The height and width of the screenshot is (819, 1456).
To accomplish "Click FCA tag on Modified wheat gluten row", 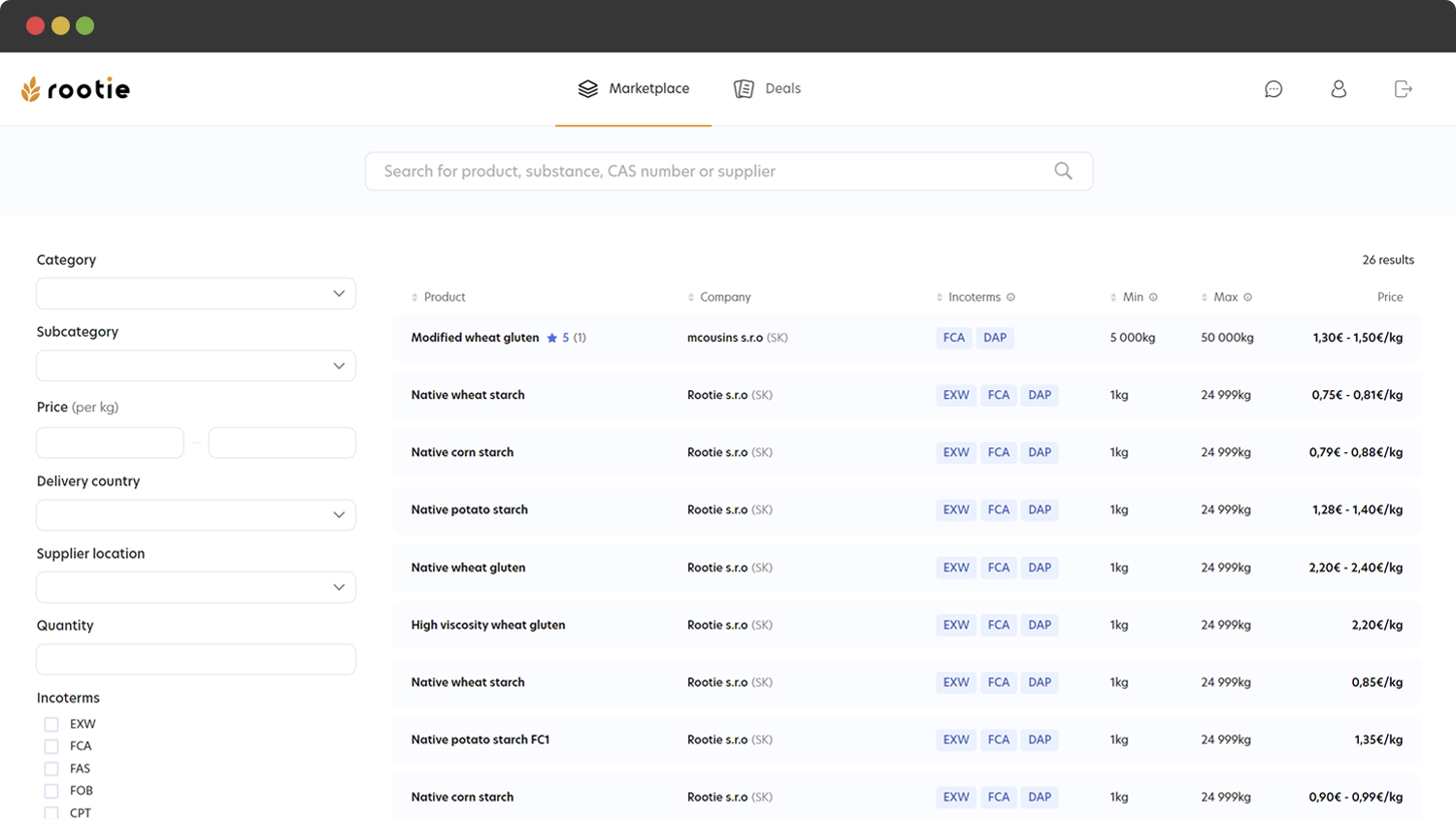I will pyautogui.click(x=954, y=338).
